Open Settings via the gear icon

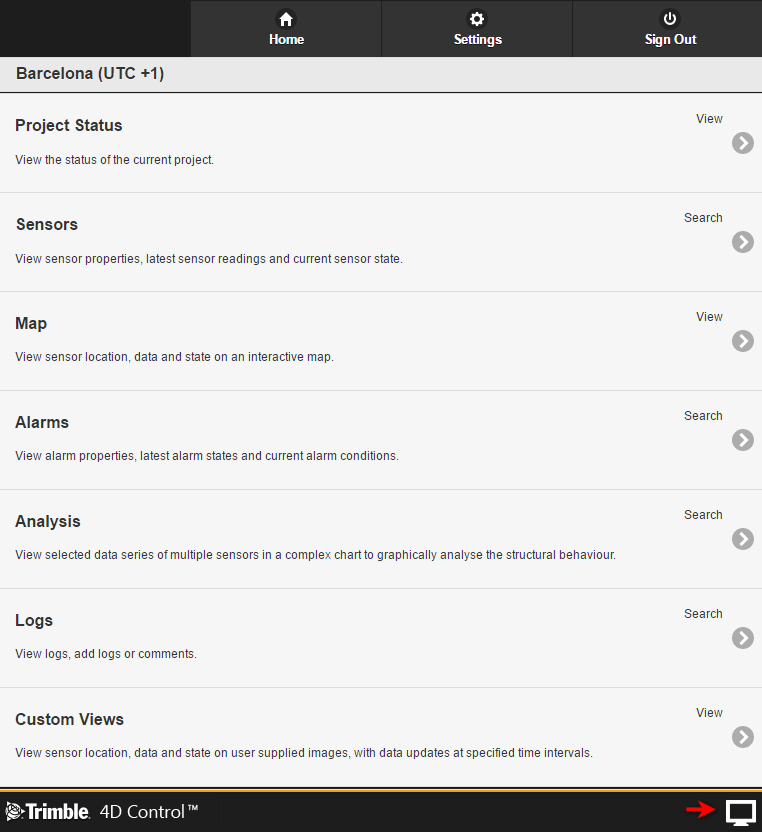[x=477, y=19]
